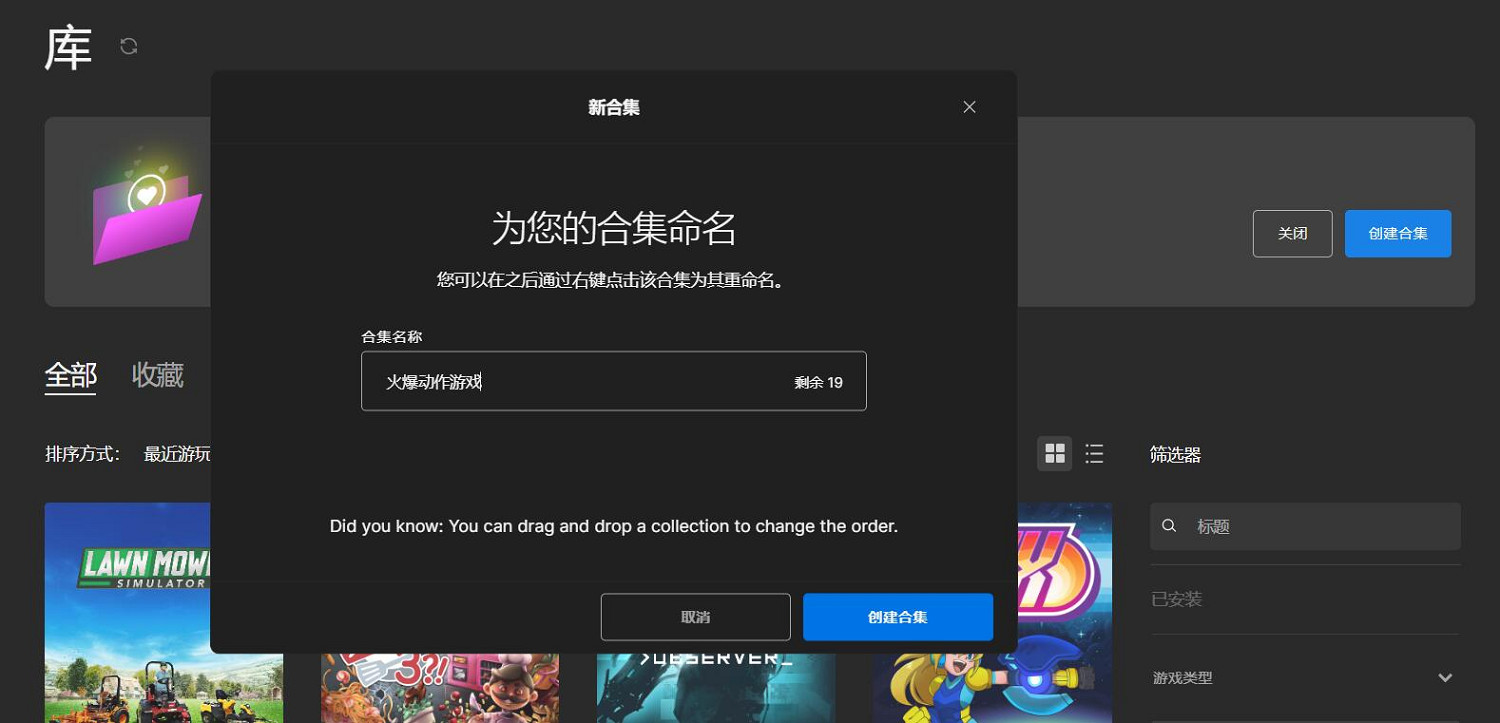This screenshot has width=1500, height=723.
Task: Switch to grid view layout
Action: pos(1054,453)
